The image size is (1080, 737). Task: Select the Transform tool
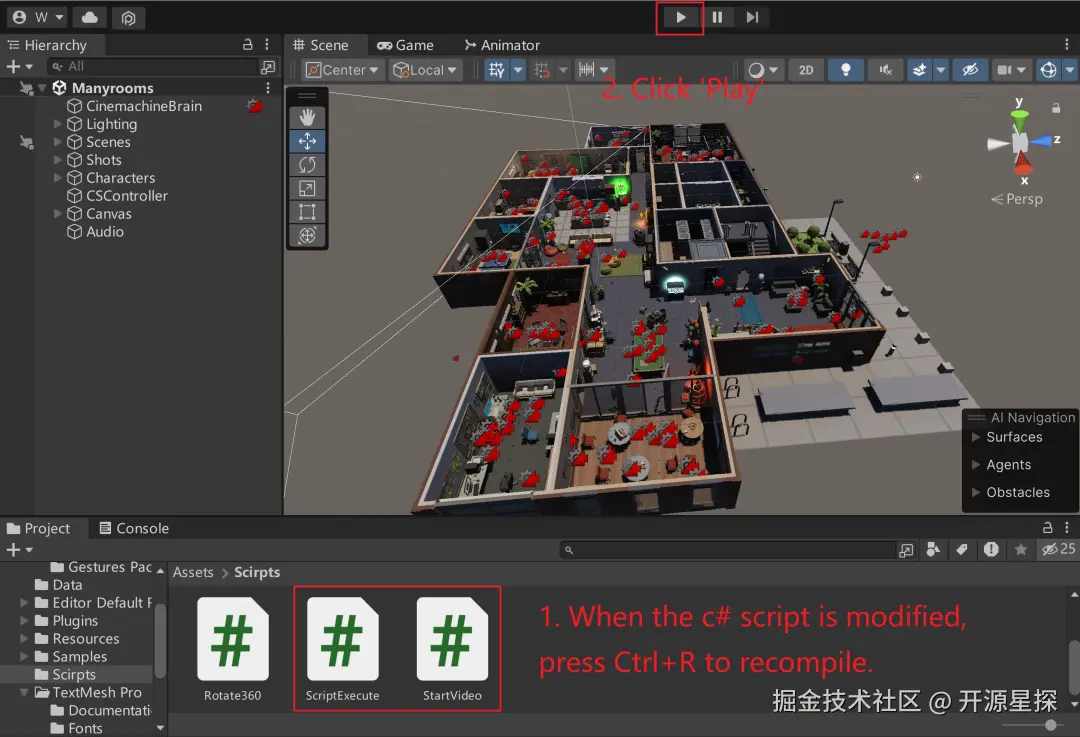(x=307, y=235)
